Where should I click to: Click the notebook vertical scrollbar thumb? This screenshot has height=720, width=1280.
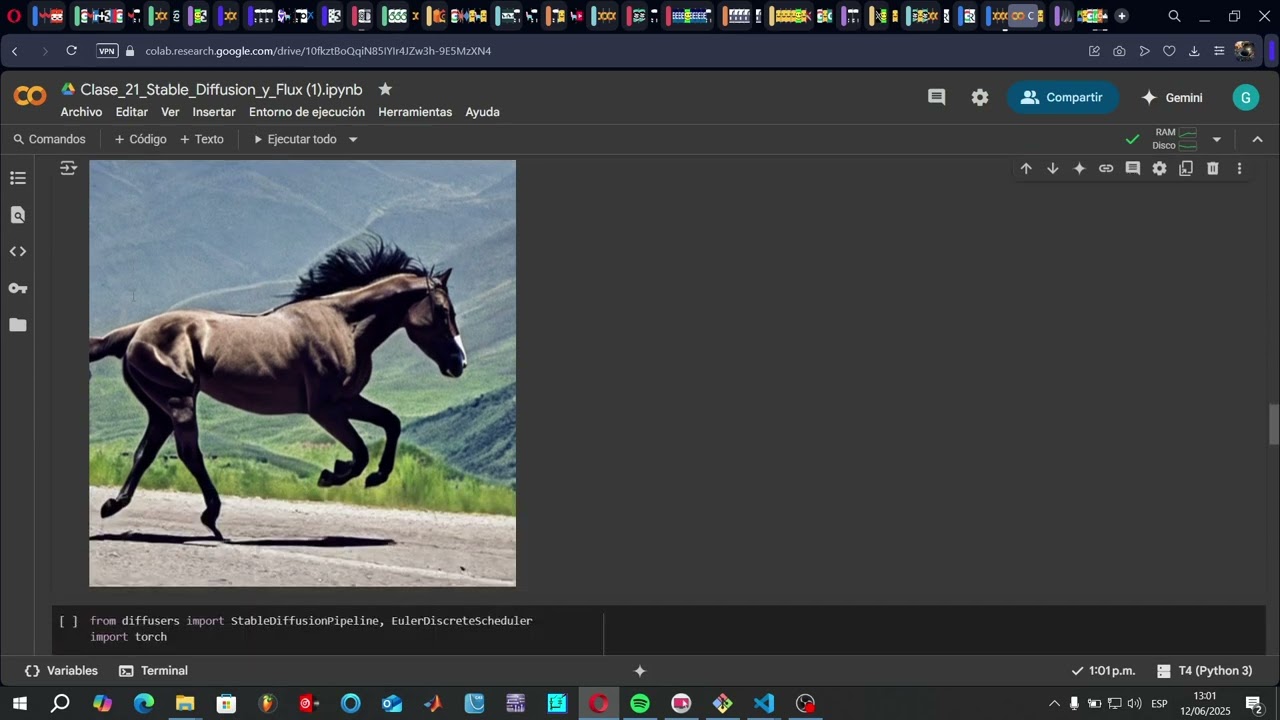tap(1274, 424)
